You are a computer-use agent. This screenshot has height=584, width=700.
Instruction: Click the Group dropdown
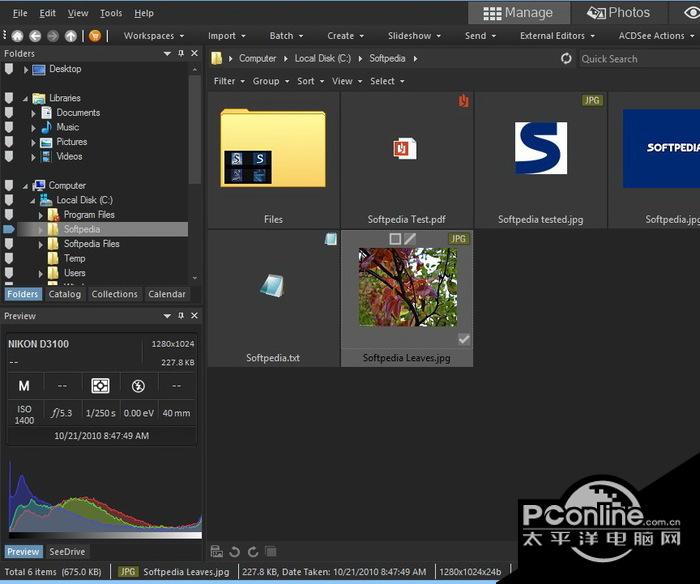pos(271,81)
